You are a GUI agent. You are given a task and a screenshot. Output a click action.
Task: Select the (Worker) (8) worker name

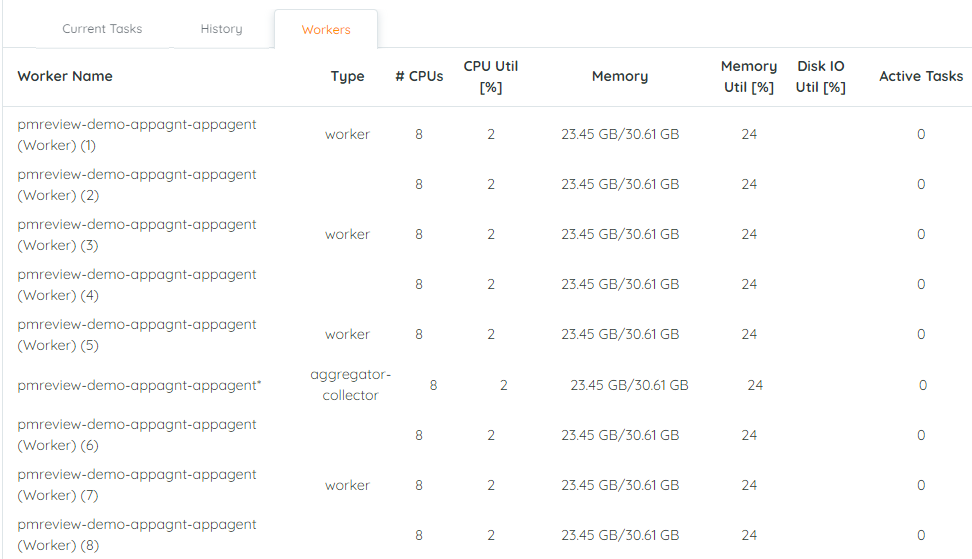click(137, 535)
